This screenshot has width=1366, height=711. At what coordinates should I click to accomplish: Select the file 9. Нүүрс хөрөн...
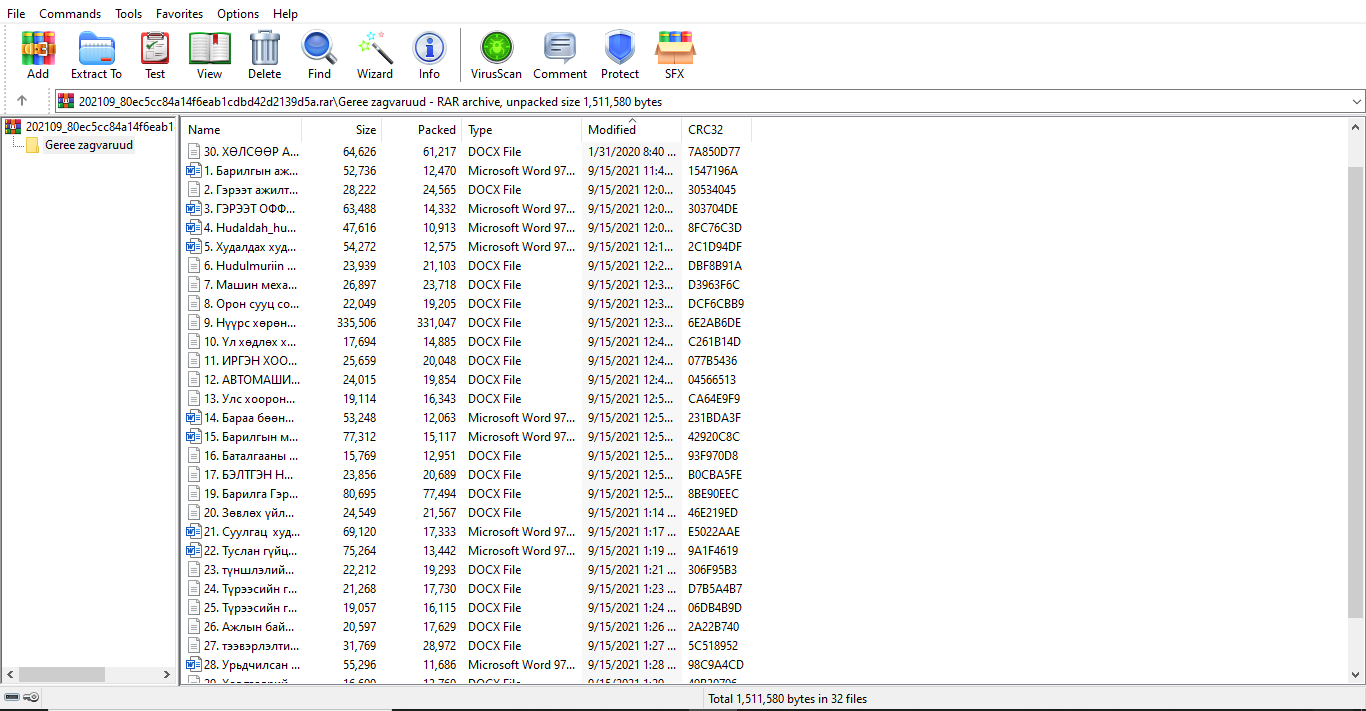(250, 323)
